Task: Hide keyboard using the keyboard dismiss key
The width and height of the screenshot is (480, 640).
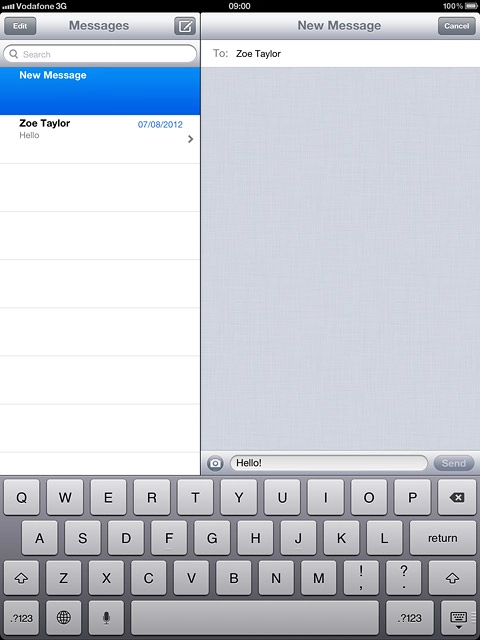Action: tap(458, 619)
